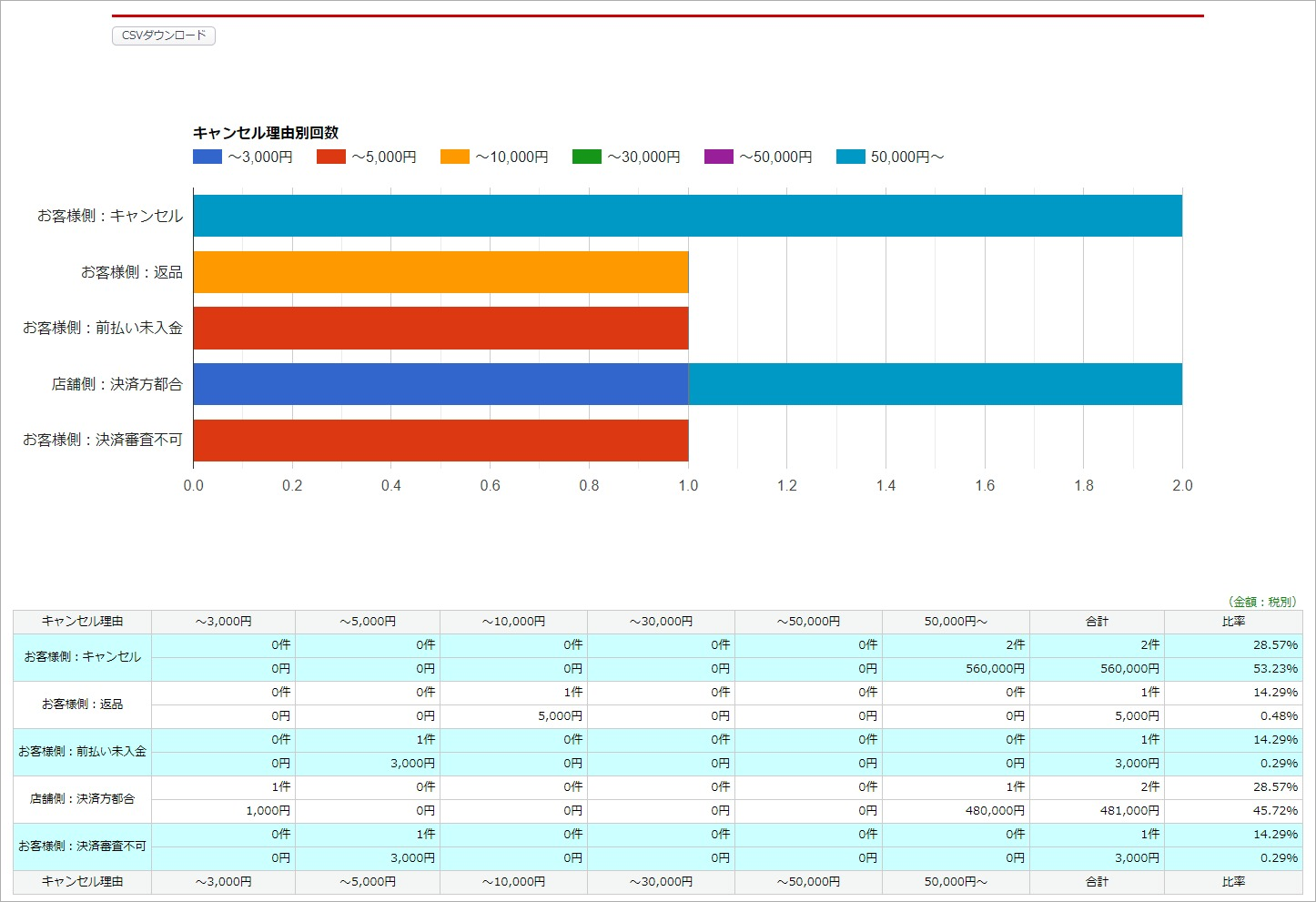This screenshot has width=1316, height=902.
Task: Click the 店舗側：決済方都合 row label in the table
Action: [82, 799]
